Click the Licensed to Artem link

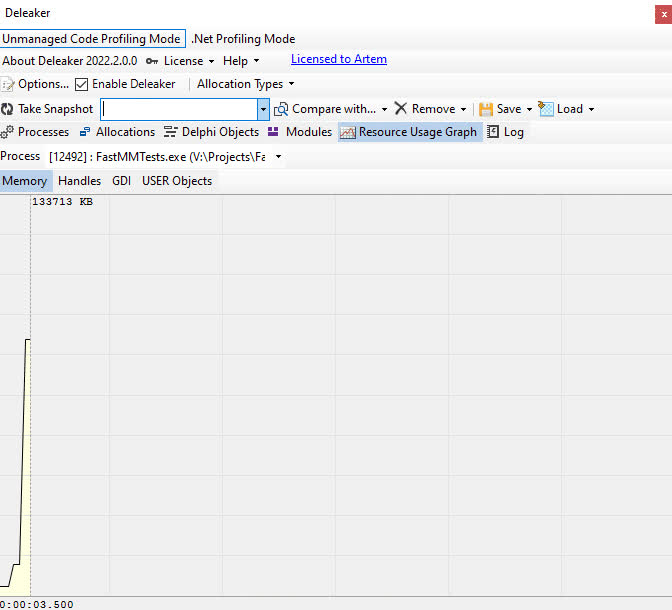[339, 59]
